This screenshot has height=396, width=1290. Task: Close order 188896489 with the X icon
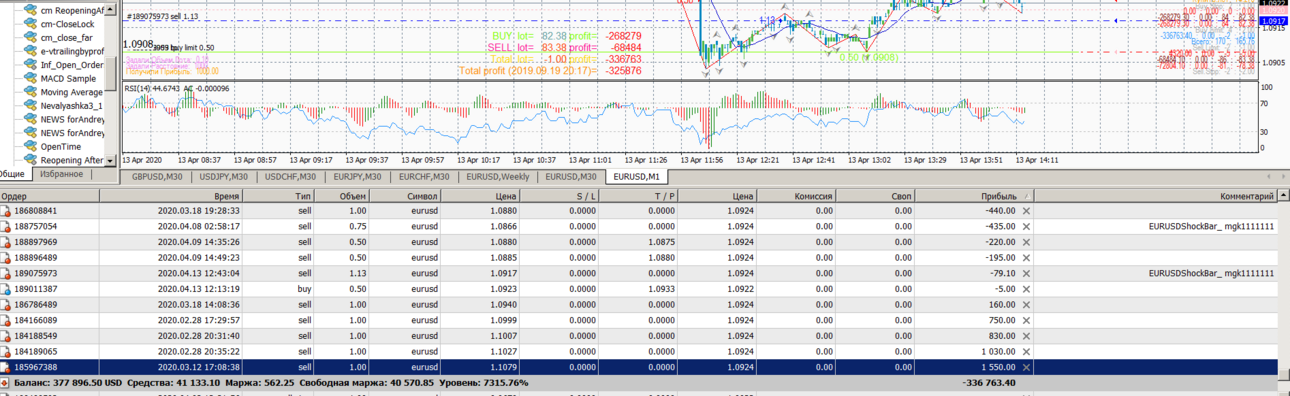click(x=1026, y=257)
